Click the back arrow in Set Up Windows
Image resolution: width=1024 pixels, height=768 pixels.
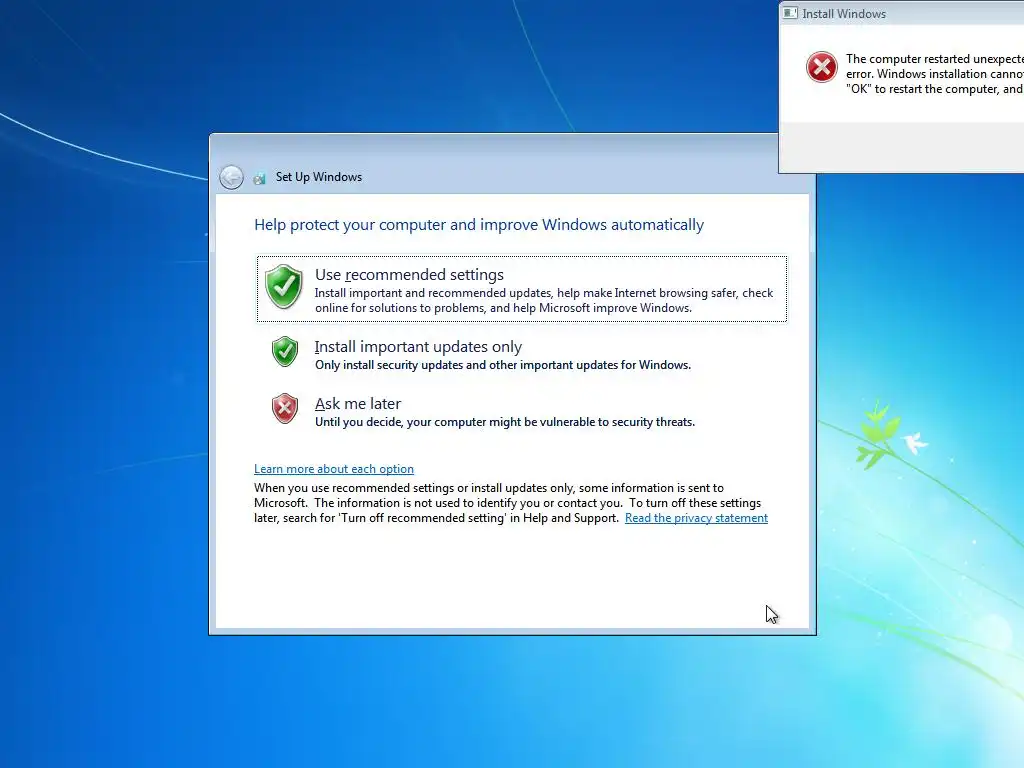point(231,177)
